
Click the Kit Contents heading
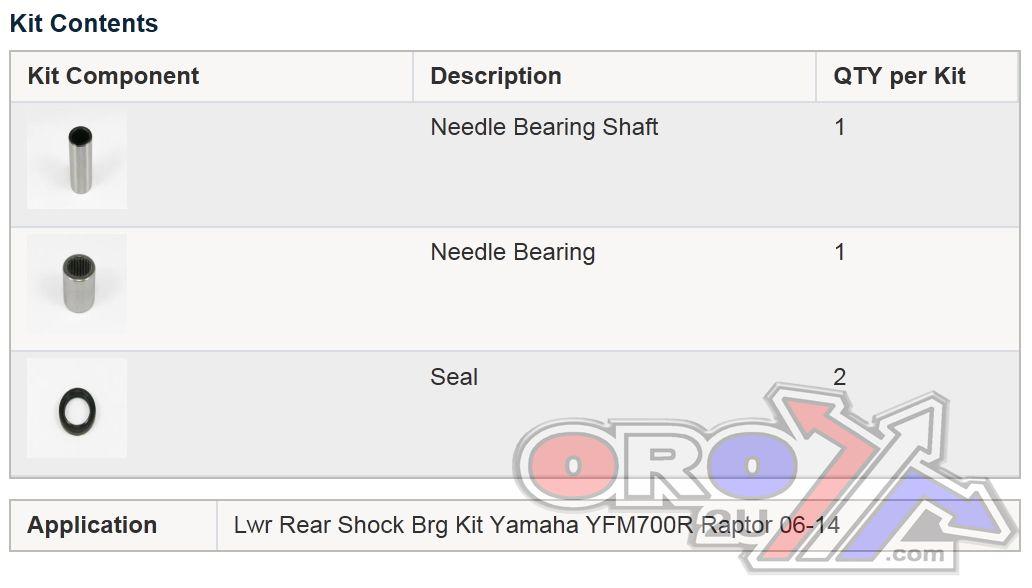click(x=84, y=23)
